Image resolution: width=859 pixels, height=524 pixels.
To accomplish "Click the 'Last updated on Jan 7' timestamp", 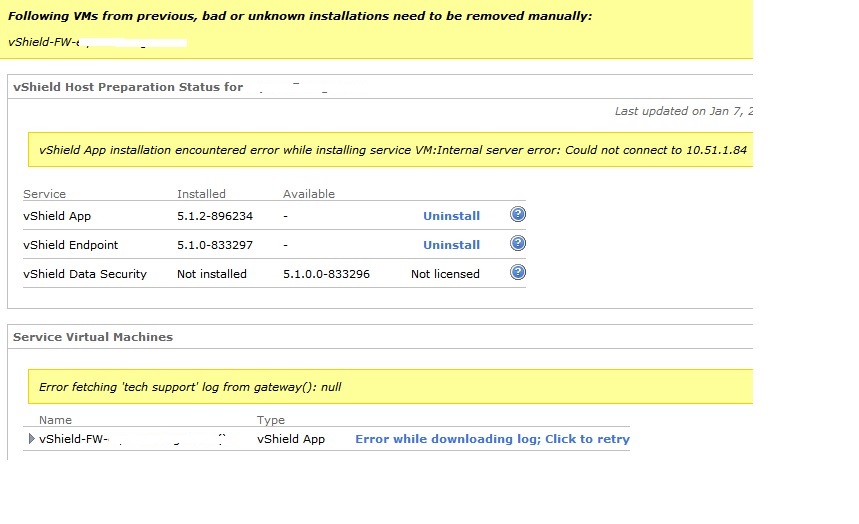I will 684,111.
